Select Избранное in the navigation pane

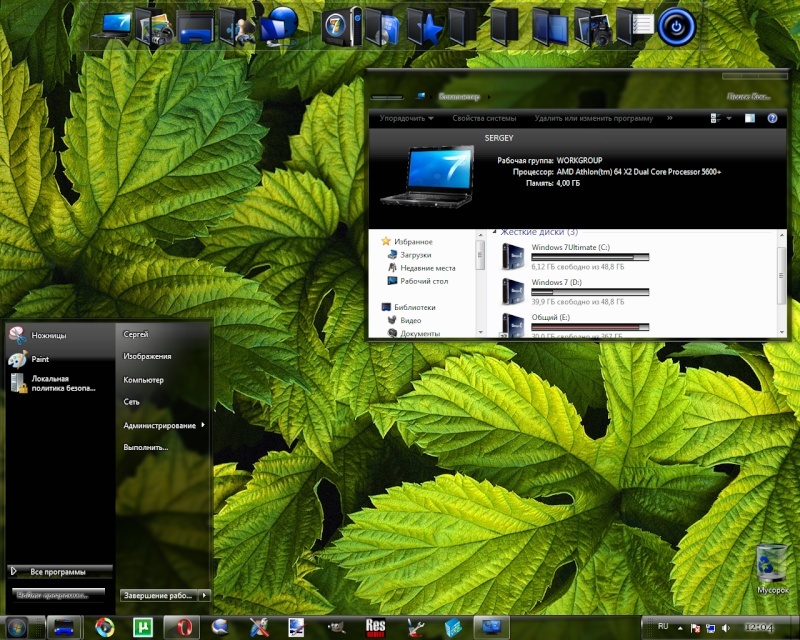click(x=407, y=241)
